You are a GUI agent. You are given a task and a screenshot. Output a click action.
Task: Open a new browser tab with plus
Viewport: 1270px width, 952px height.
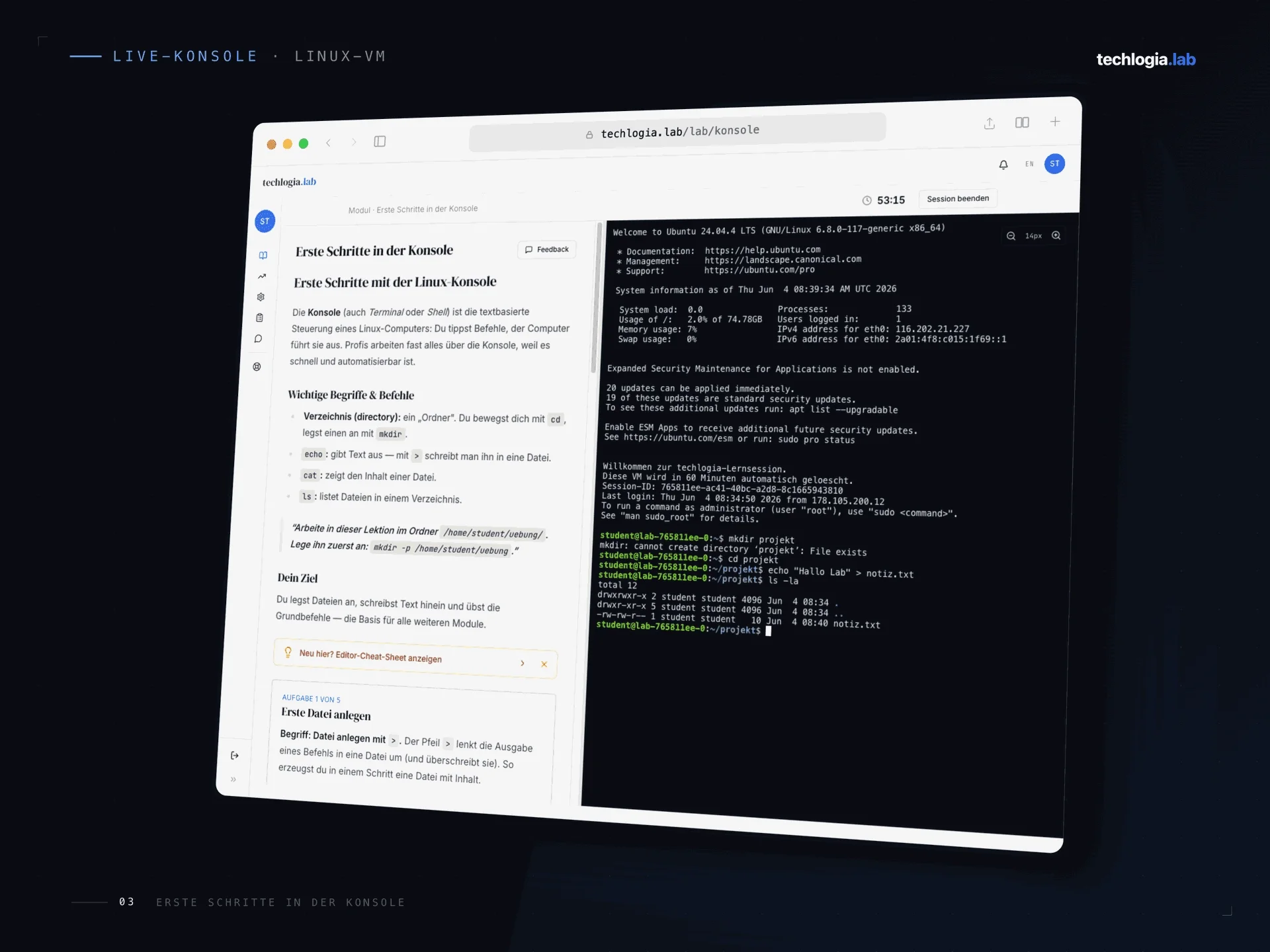pos(1055,122)
